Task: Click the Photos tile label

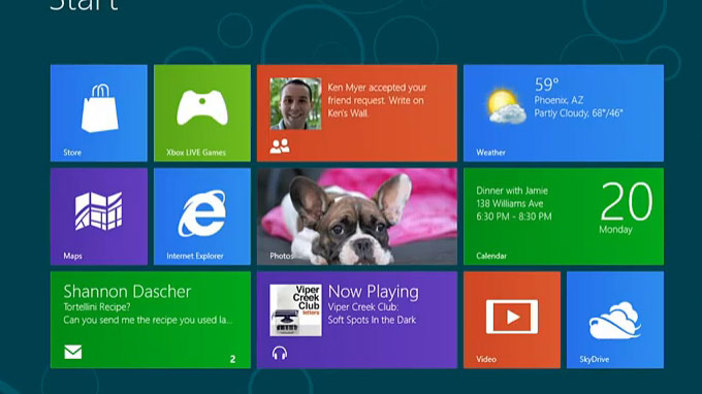Action: click(281, 256)
